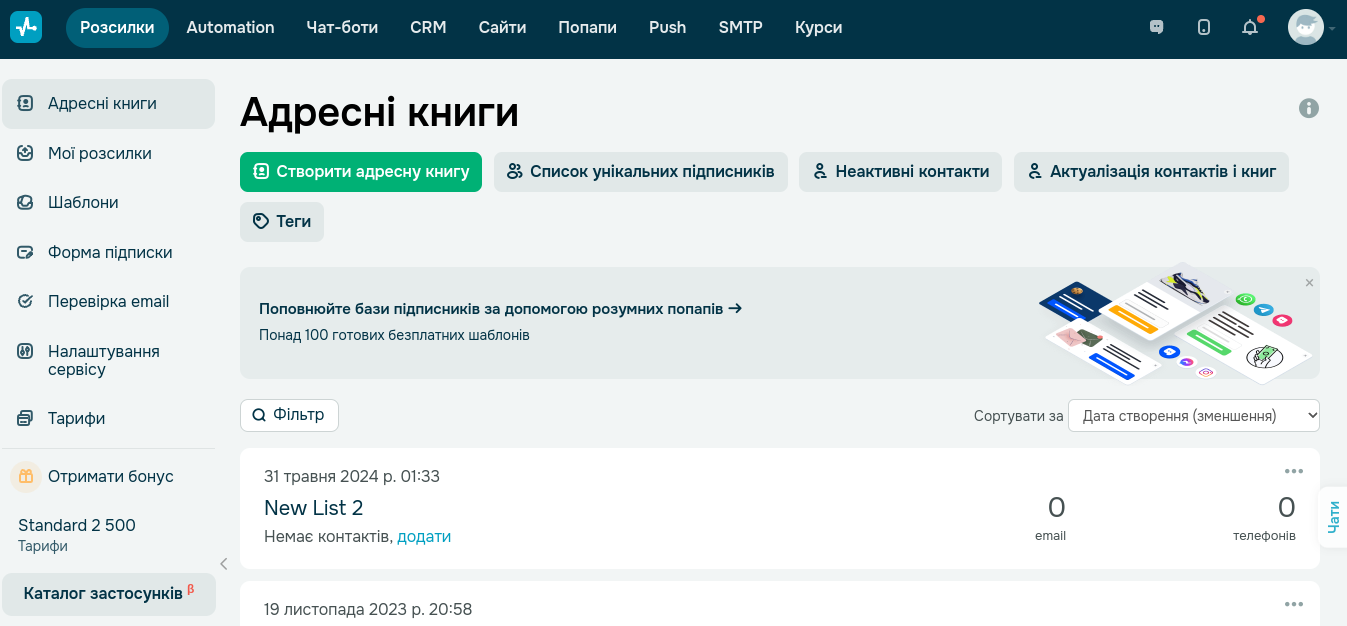Click the mobile app icon in the header
Viewport: 1347px width, 626px height.
click(x=1203, y=27)
